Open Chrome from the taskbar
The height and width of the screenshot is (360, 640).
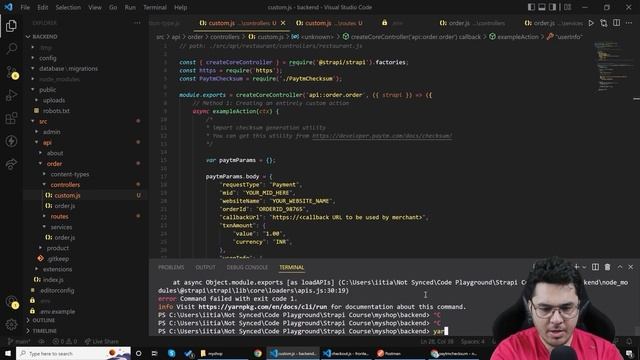258,353
